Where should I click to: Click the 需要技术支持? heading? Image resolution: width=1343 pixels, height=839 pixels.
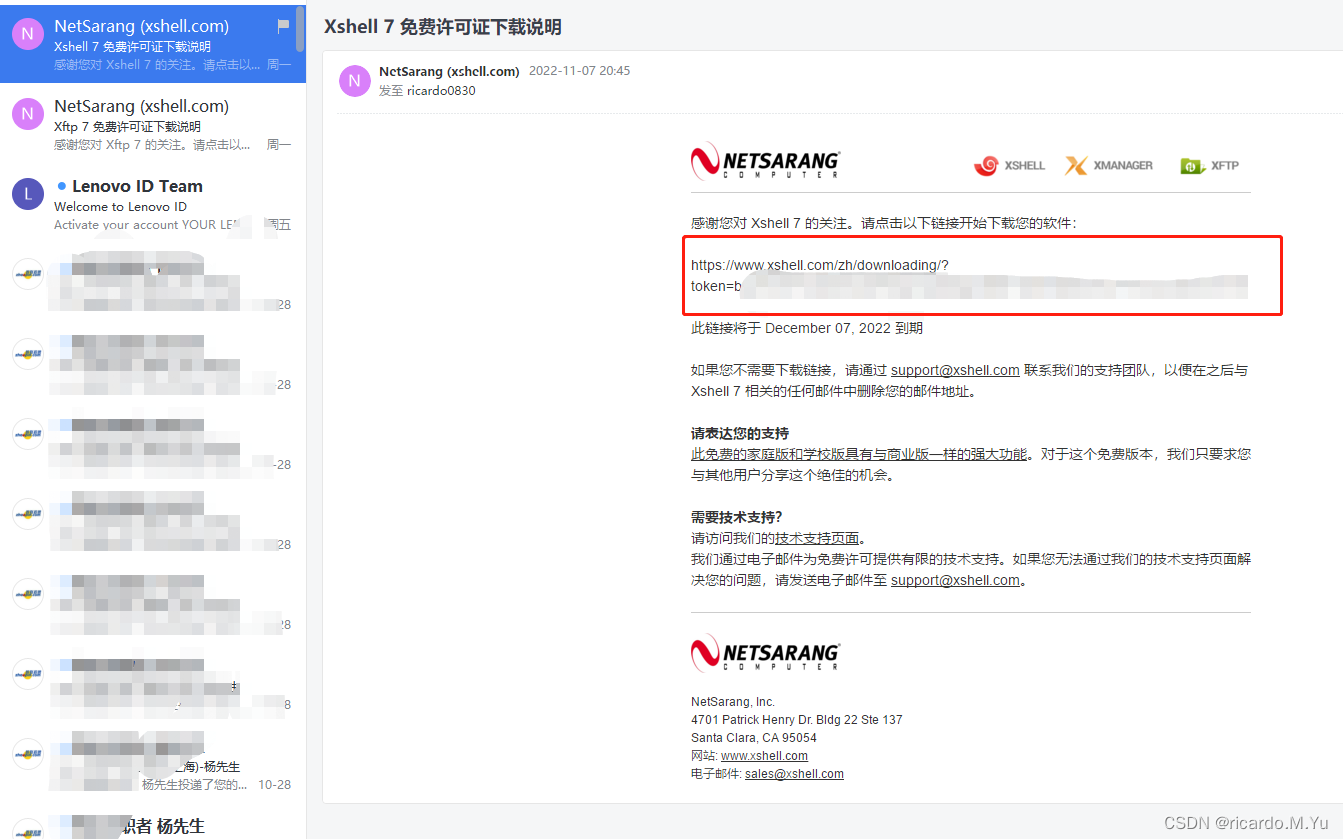(737, 517)
